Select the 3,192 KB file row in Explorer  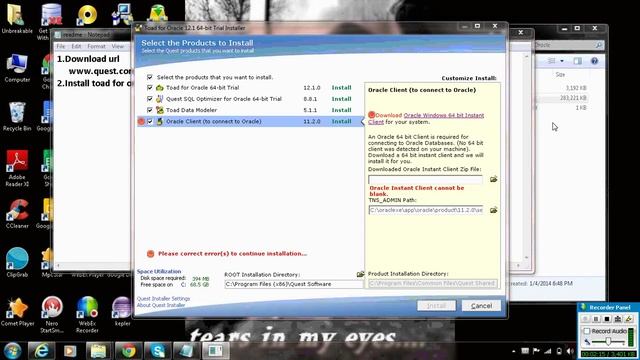coord(562,88)
